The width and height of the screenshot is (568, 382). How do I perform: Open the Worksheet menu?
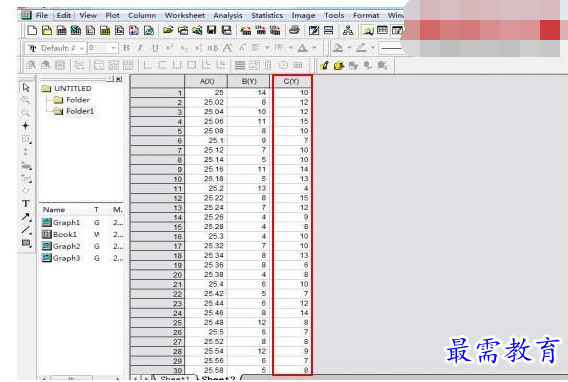185,15
